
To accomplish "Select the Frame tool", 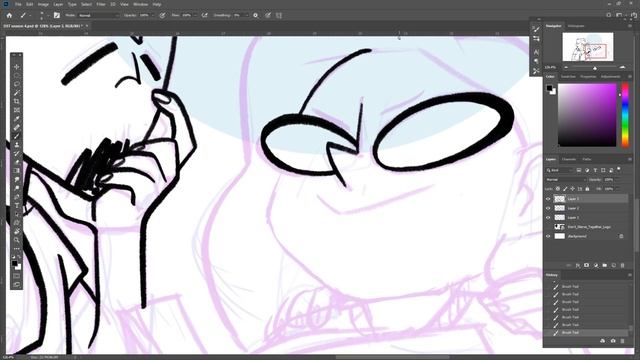I will coord(17,110).
